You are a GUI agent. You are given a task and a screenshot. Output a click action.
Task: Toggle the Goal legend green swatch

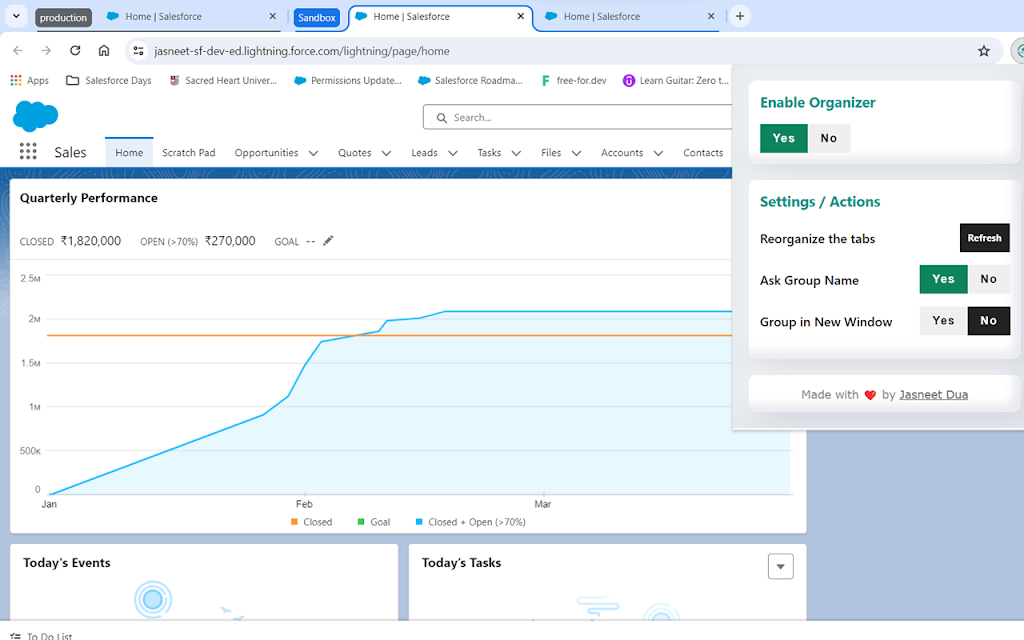[361, 522]
